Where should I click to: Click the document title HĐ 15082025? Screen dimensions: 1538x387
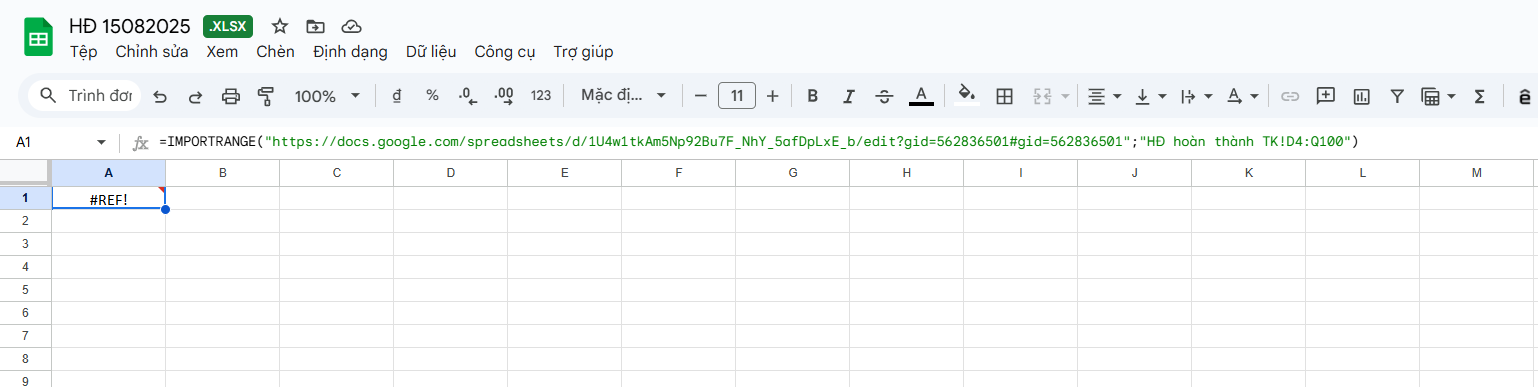pyautogui.click(x=129, y=26)
